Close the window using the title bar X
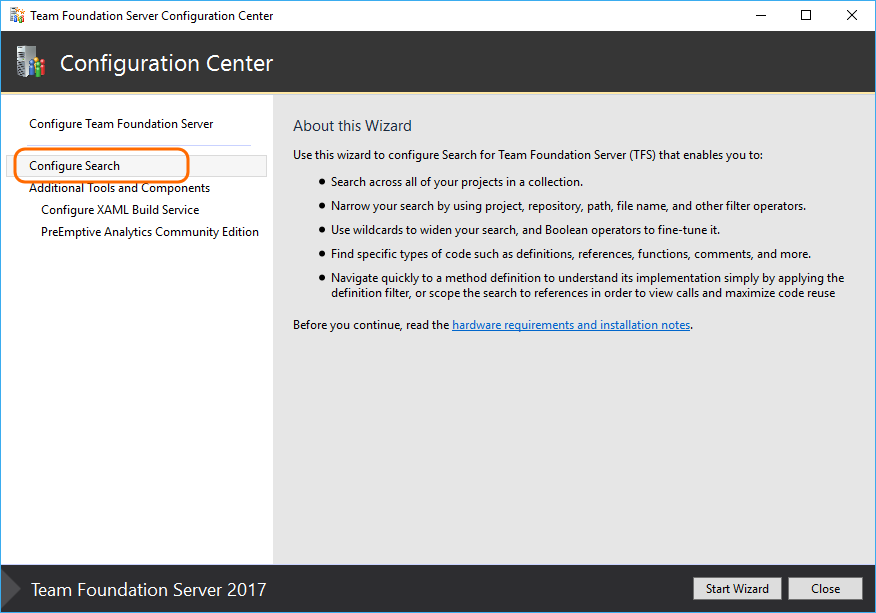The image size is (876, 613). [x=851, y=15]
